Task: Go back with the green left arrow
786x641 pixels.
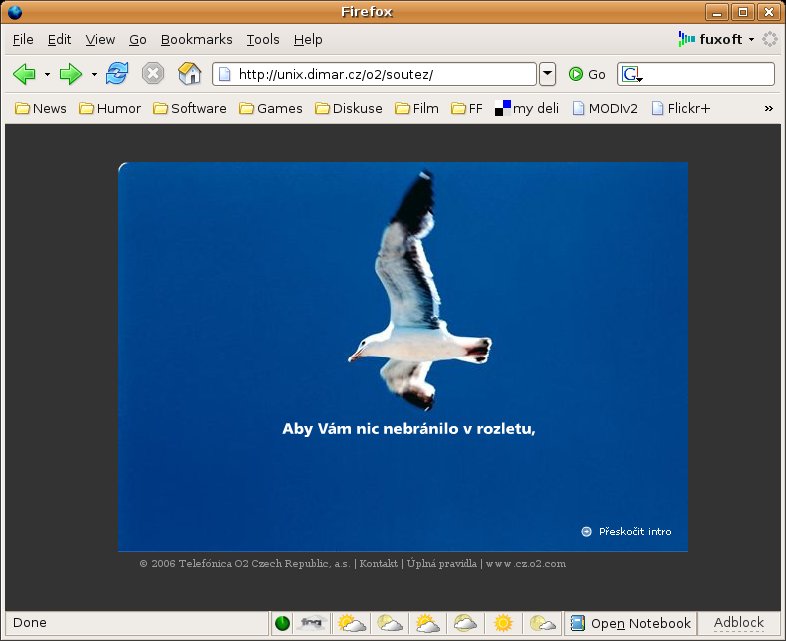Action: (24, 75)
